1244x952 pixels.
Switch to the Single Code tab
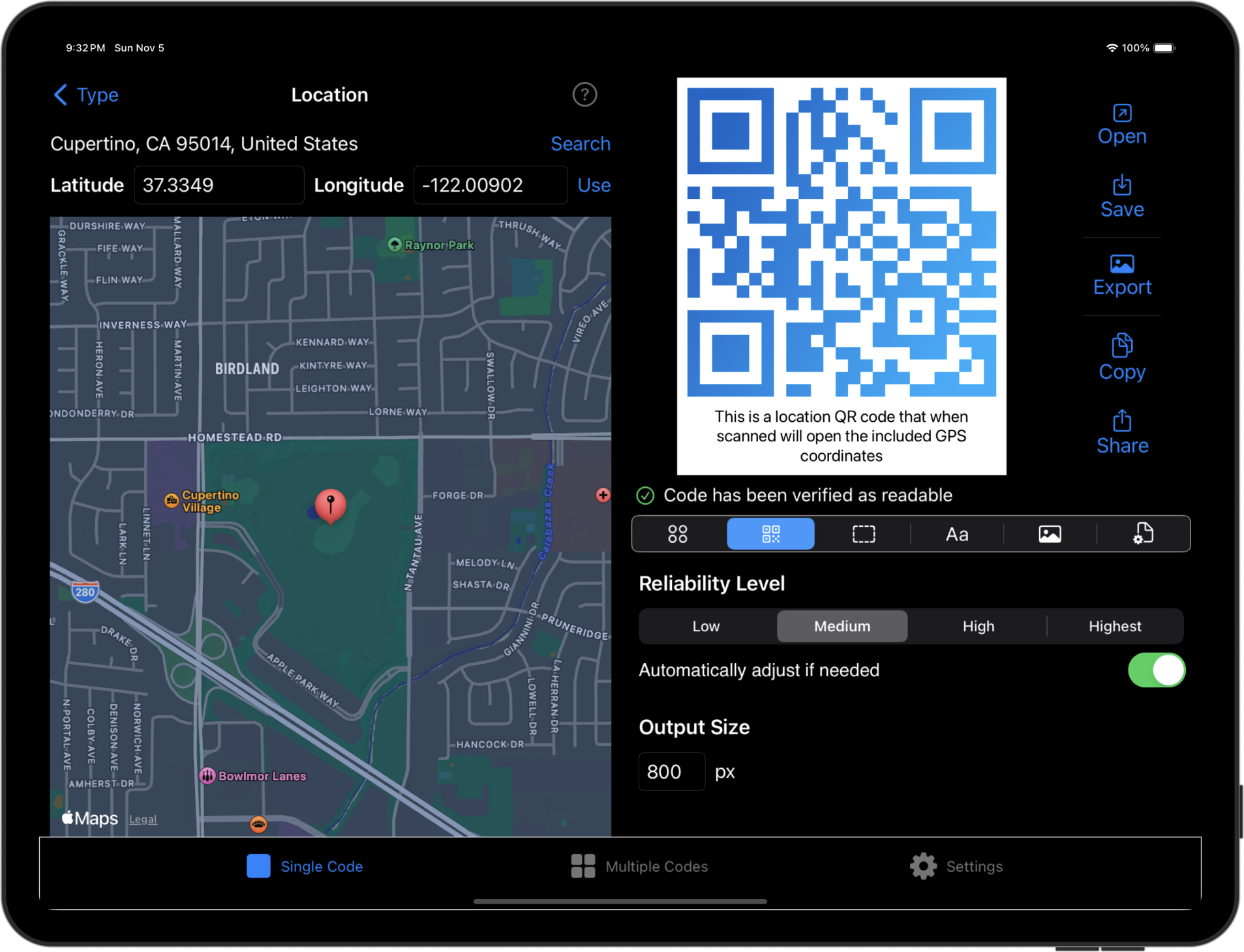coord(305,866)
